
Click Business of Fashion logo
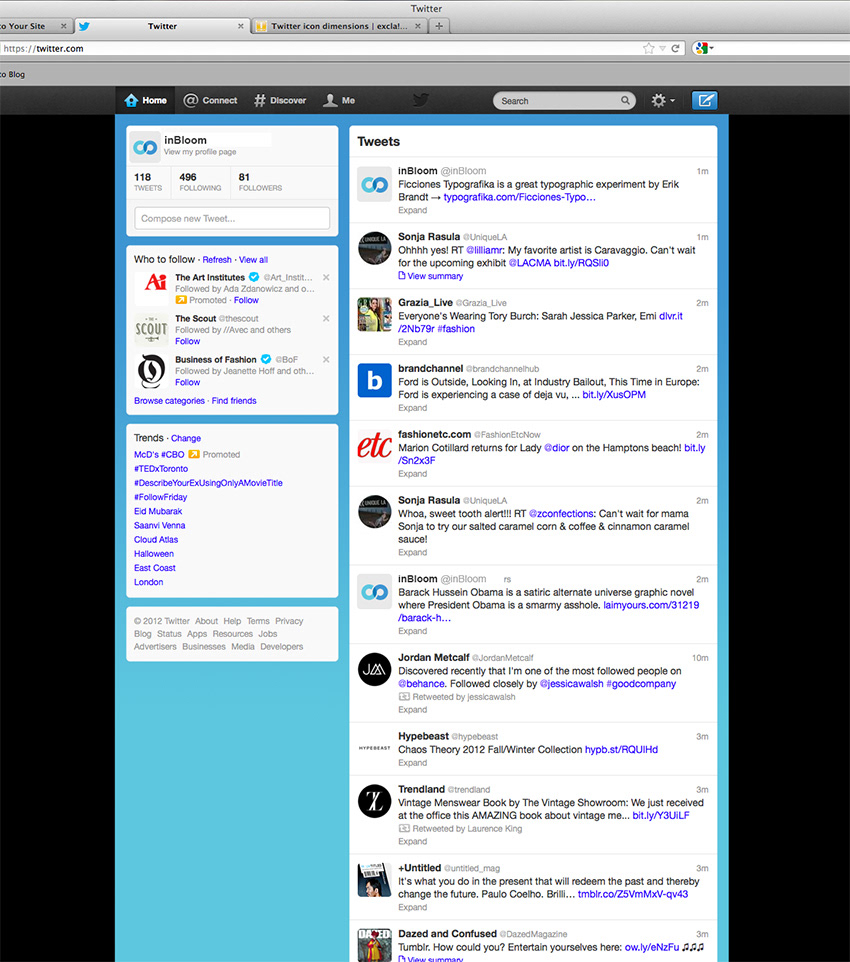(152, 371)
